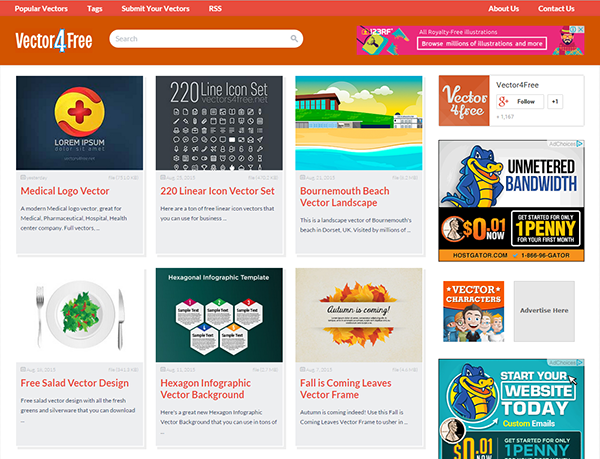Open the About Us page

coord(504,8)
